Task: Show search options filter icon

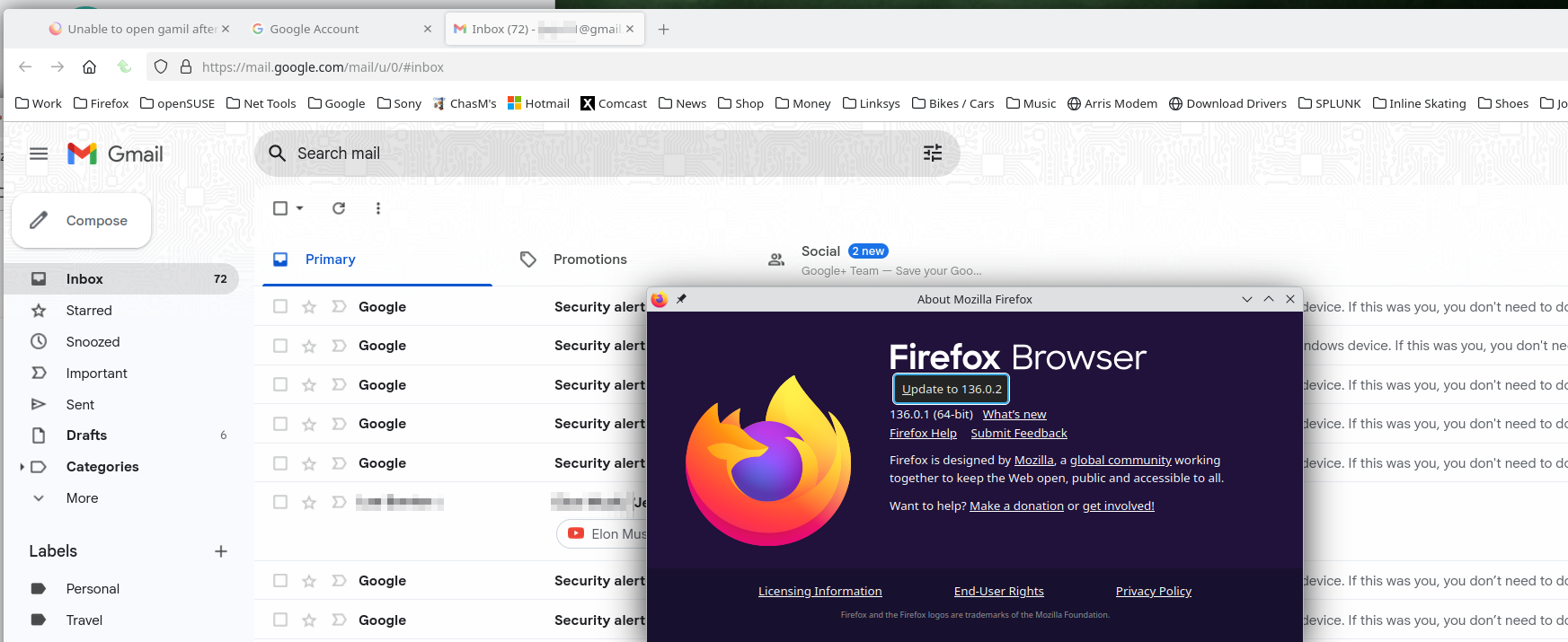Action: (x=933, y=154)
